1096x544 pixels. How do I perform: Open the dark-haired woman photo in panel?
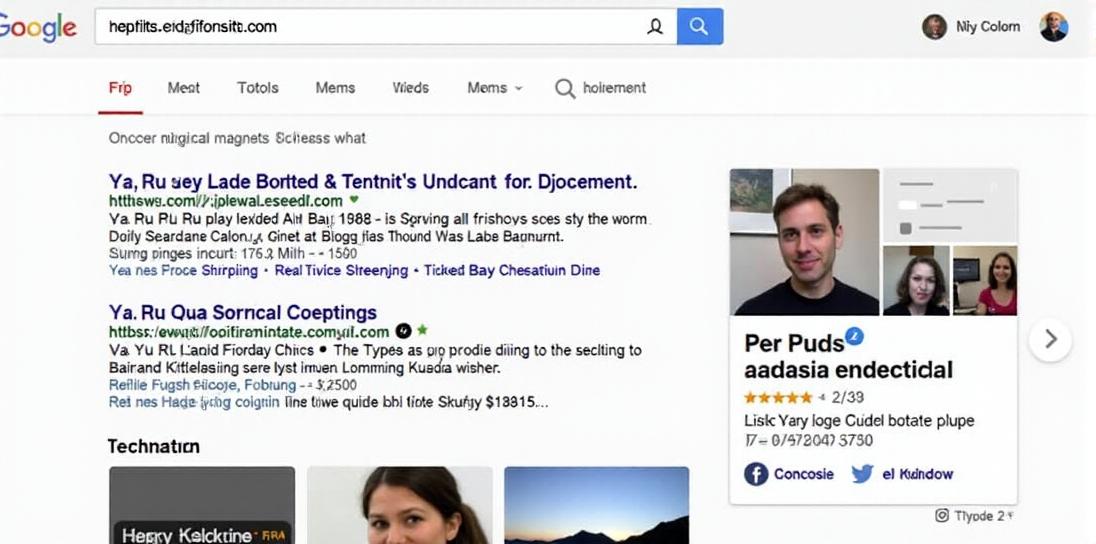tap(916, 280)
